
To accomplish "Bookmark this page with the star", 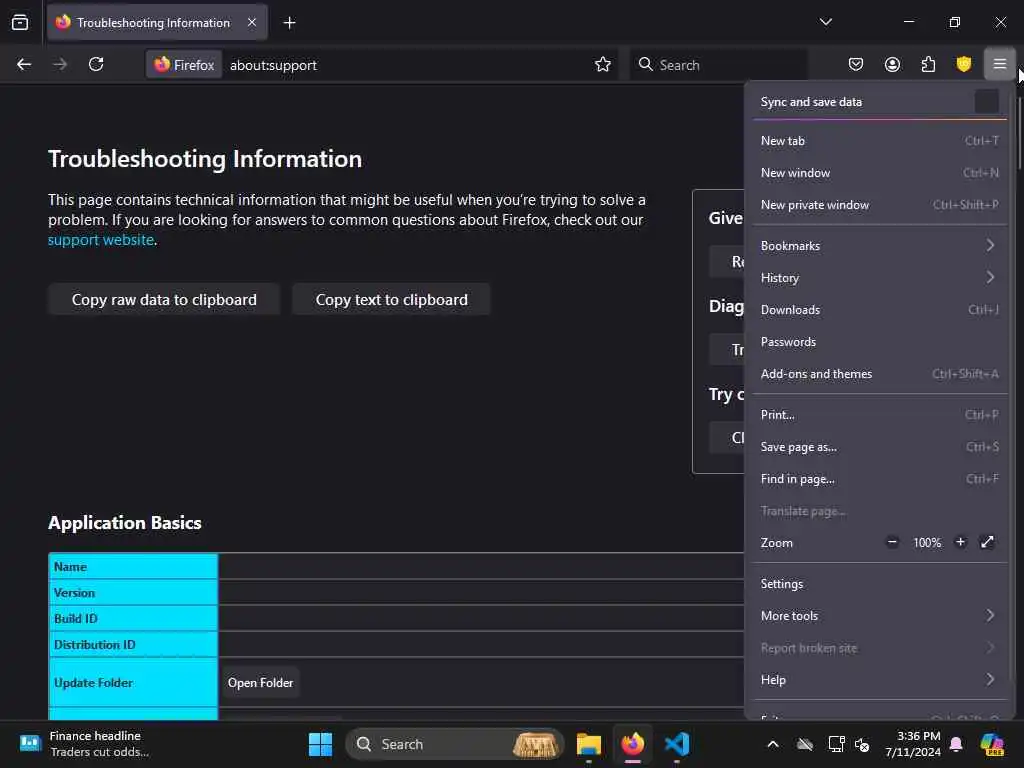I will 603,64.
